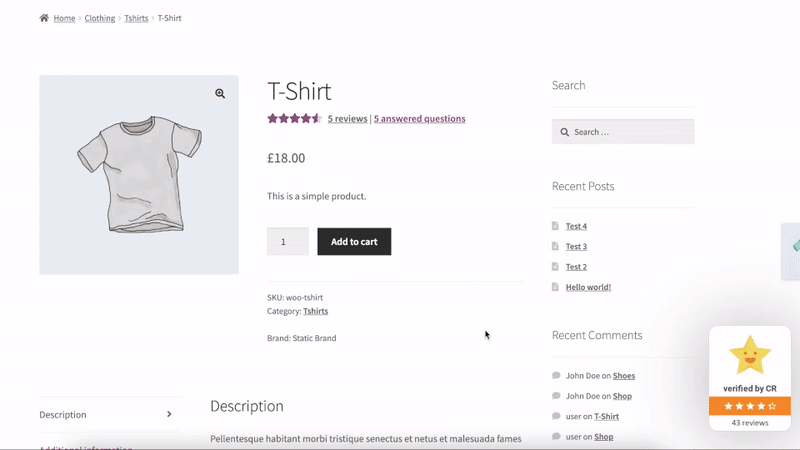Viewport: 800px width, 450px height.
Task: Expand the Description tab chevron arrow
Action: pyautogui.click(x=169, y=414)
